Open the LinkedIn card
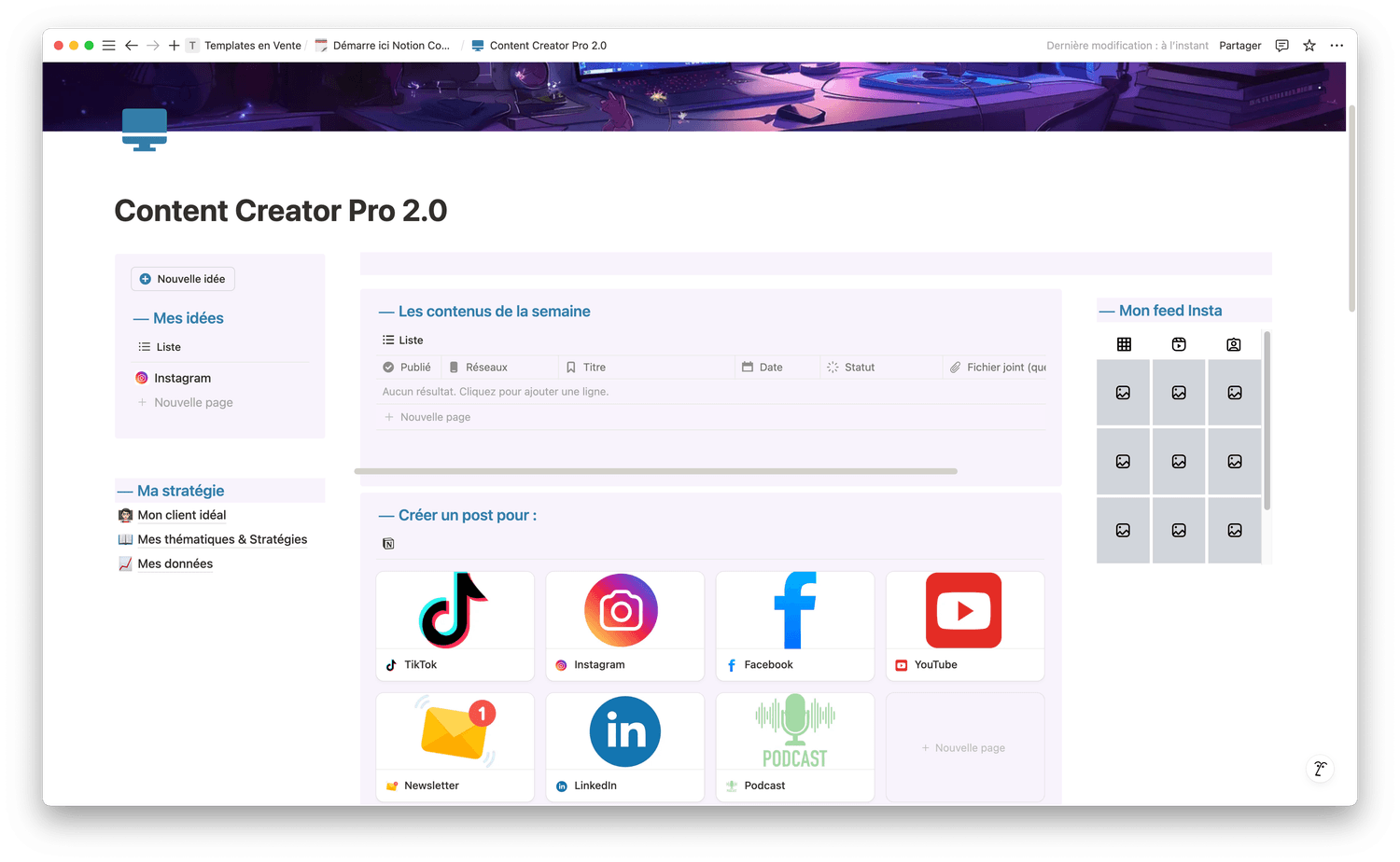 [x=625, y=747]
